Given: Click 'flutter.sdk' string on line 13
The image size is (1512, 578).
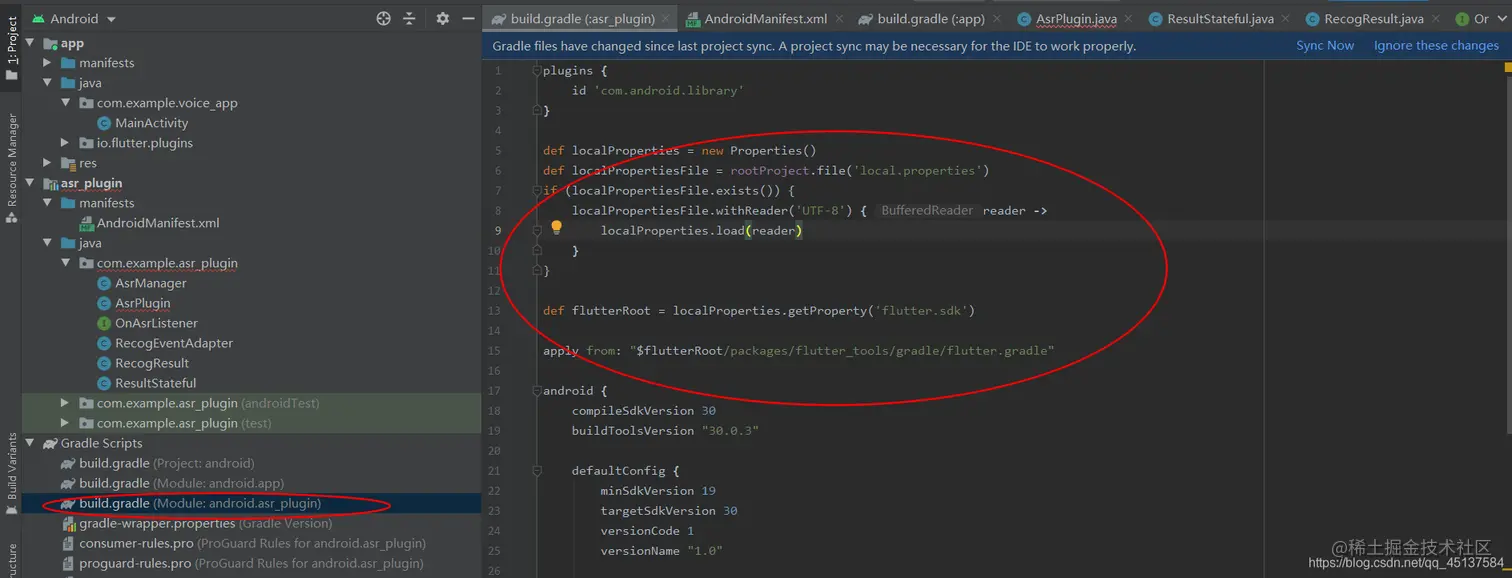Looking at the screenshot, I should pyautogui.click(x=921, y=310).
